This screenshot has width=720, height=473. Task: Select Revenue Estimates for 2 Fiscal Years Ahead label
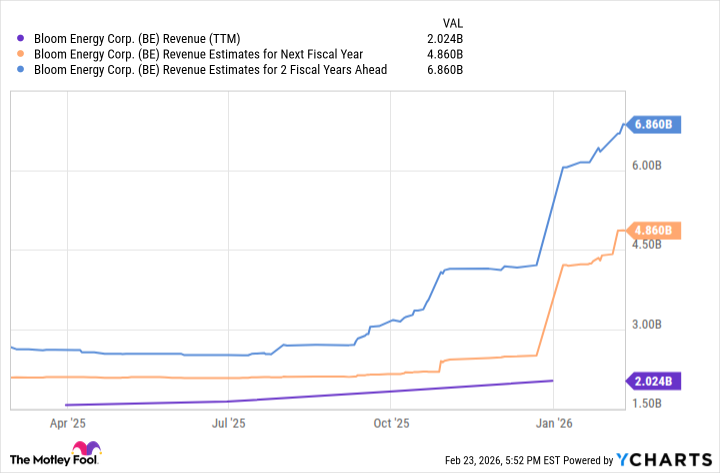(210, 70)
